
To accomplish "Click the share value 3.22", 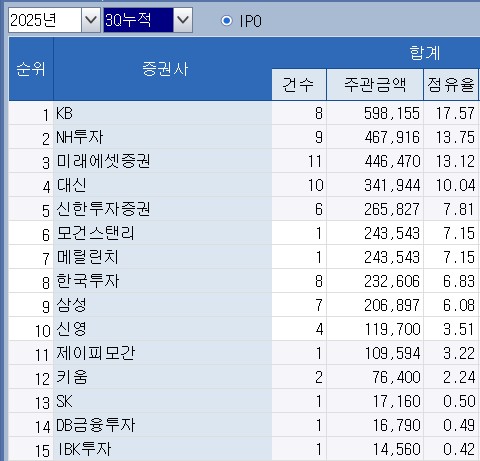I will pos(459,353).
